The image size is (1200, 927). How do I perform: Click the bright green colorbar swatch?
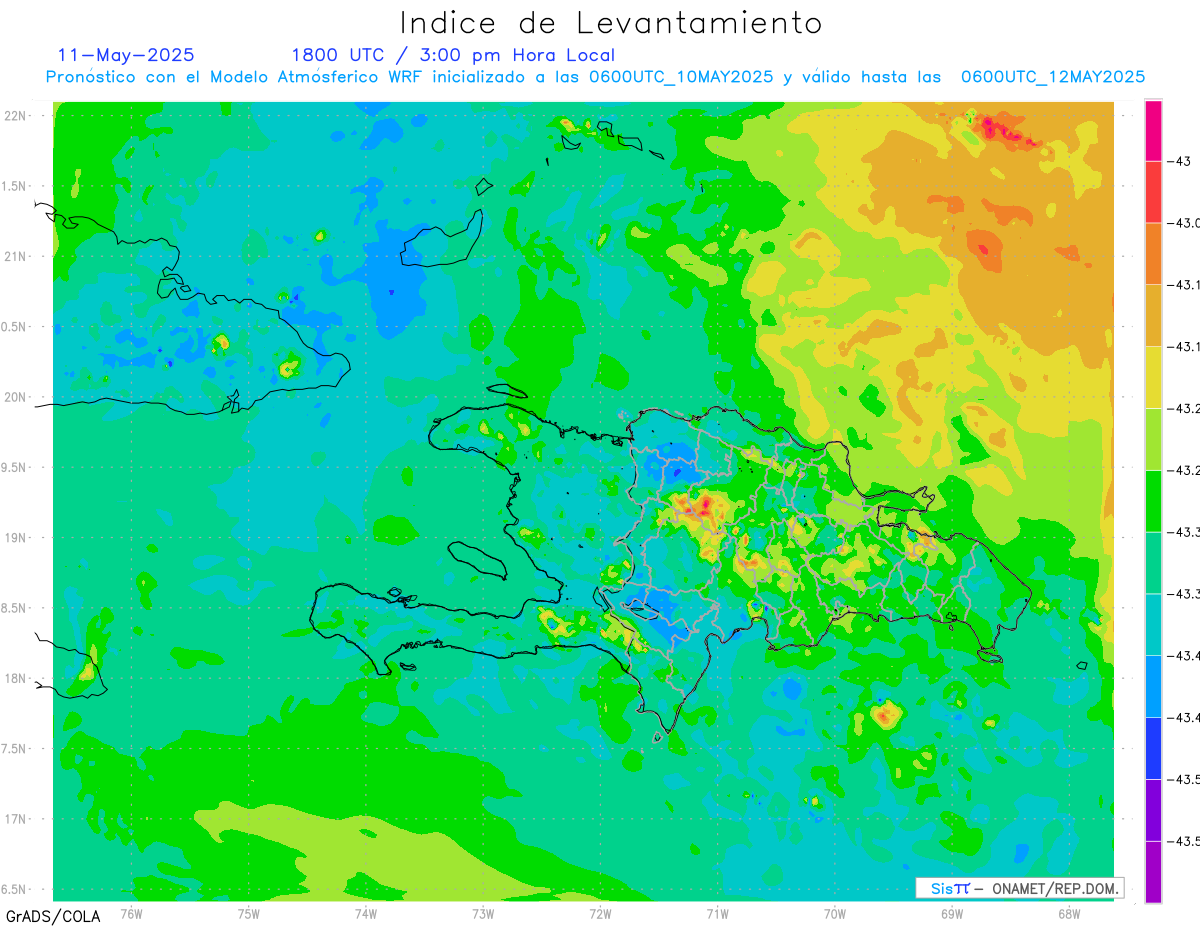click(1153, 501)
